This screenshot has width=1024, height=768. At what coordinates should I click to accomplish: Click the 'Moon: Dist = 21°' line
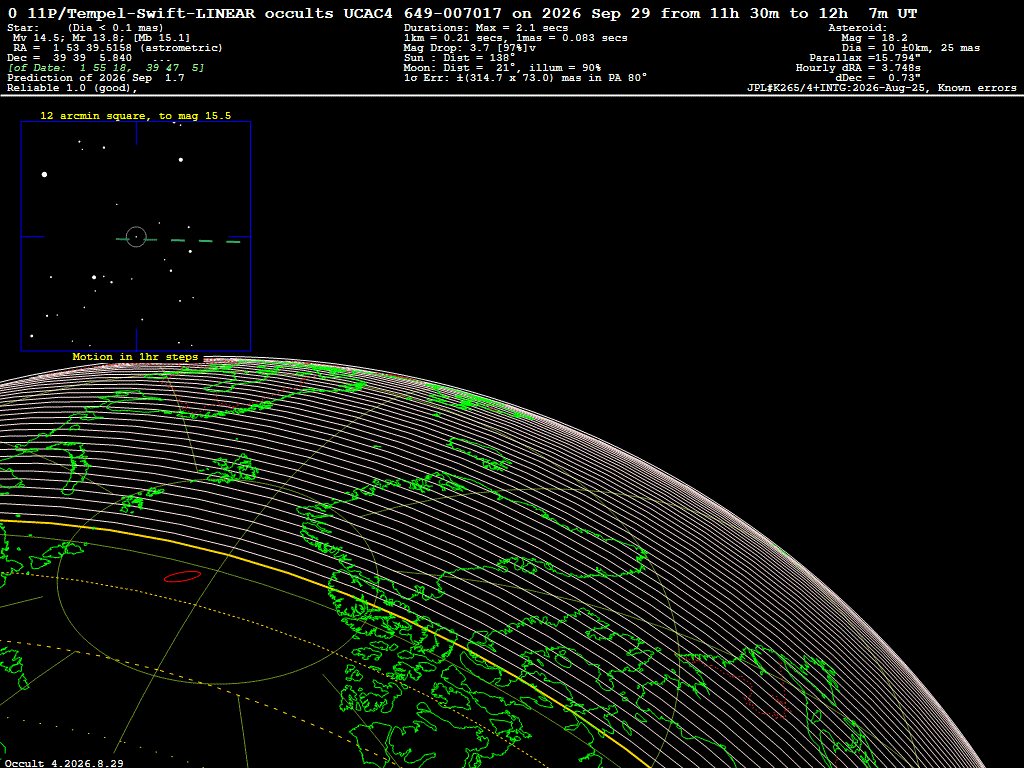(502, 67)
